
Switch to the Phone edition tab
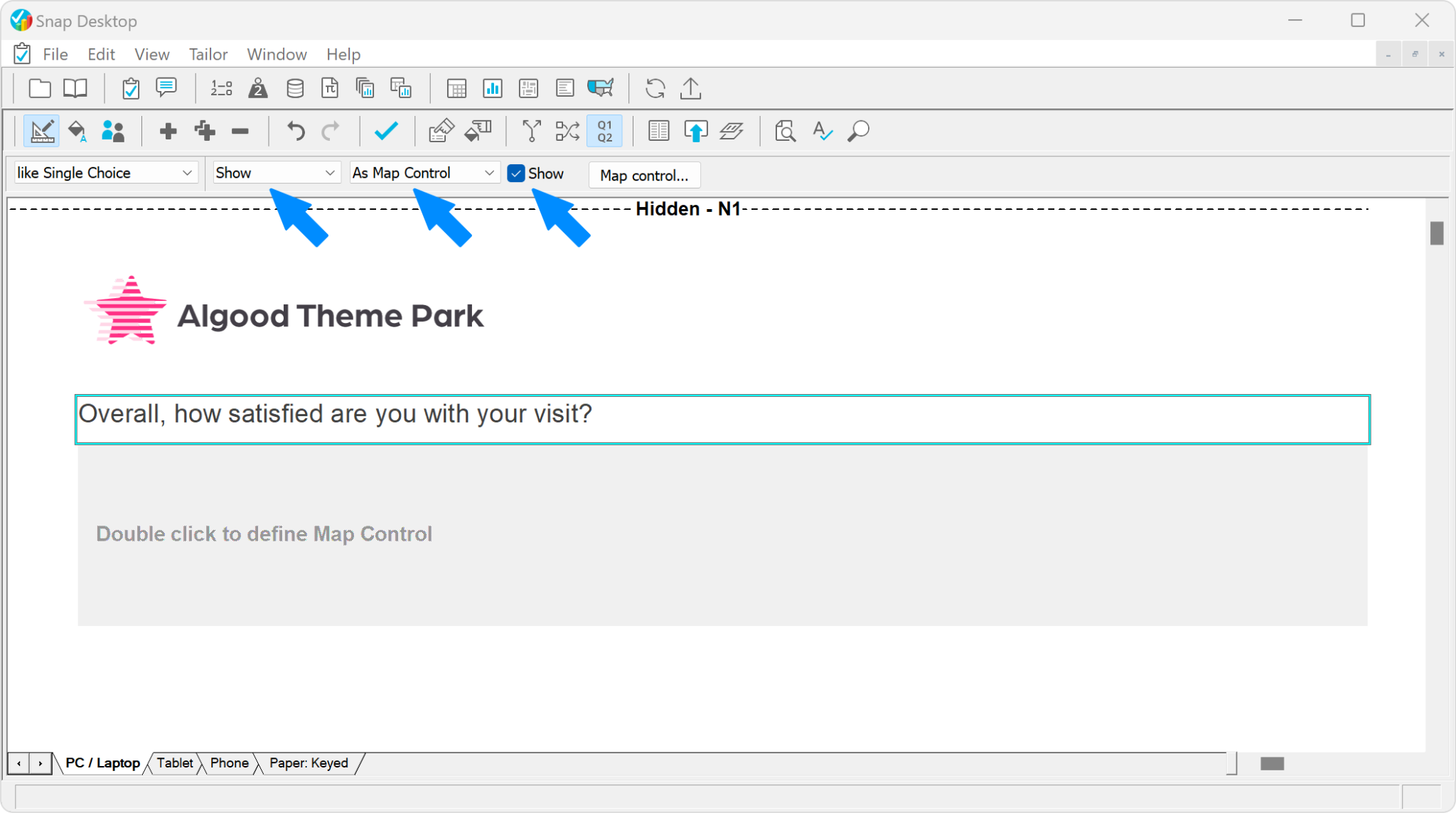point(229,763)
